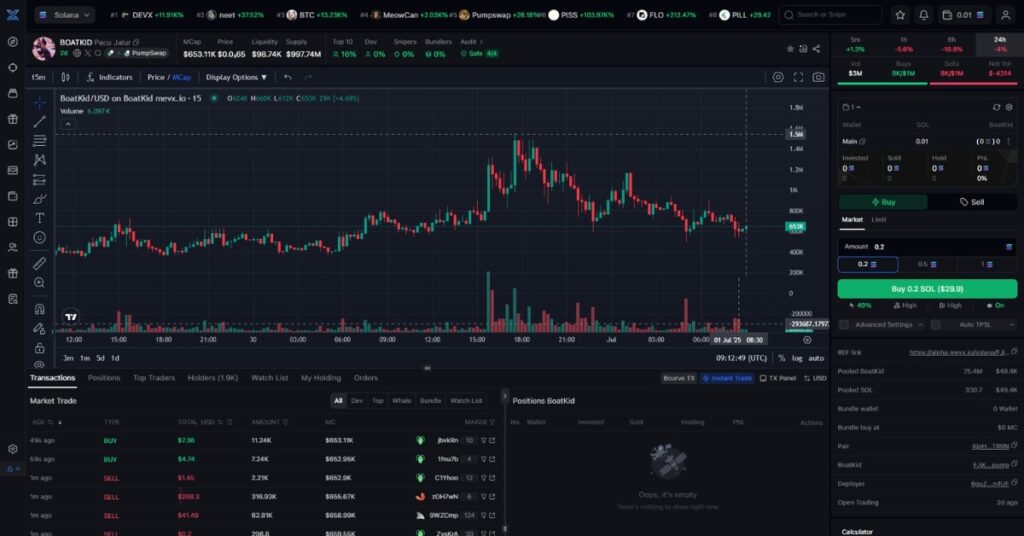Switch to the Sell tab
Image resolution: width=1024 pixels, height=536 pixels.
pyautogui.click(x=972, y=202)
